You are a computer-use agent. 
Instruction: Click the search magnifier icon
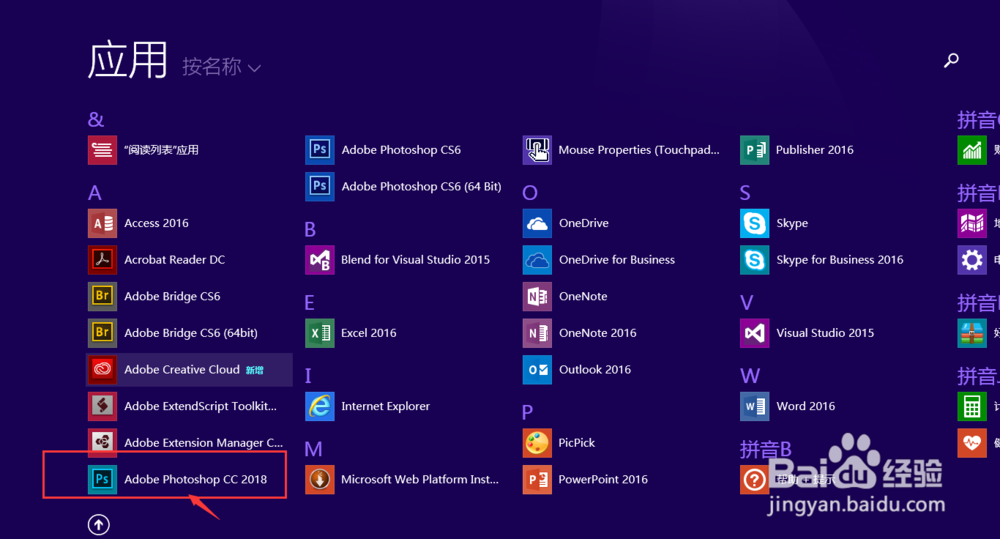tap(951, 60)
